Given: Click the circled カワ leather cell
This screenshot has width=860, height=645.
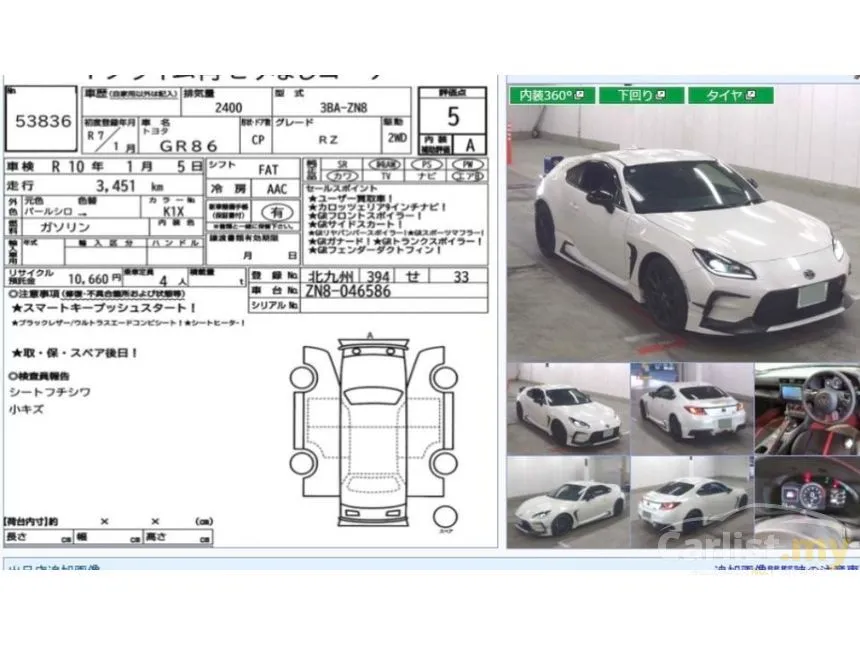Looking at the screenshot, I should coord(342,176).
